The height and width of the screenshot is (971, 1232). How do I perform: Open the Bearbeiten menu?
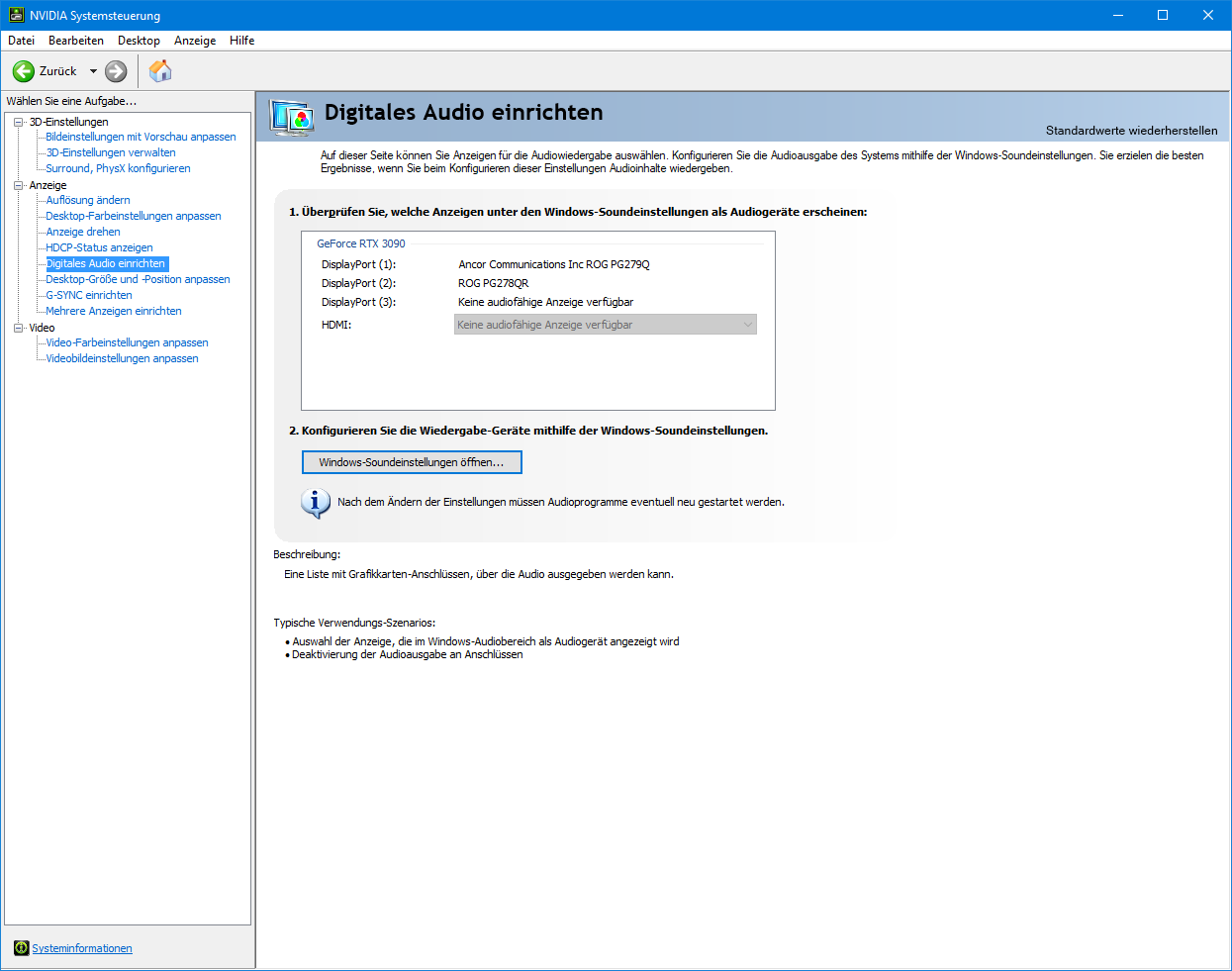pyautogui.click(x=76, y=41)
